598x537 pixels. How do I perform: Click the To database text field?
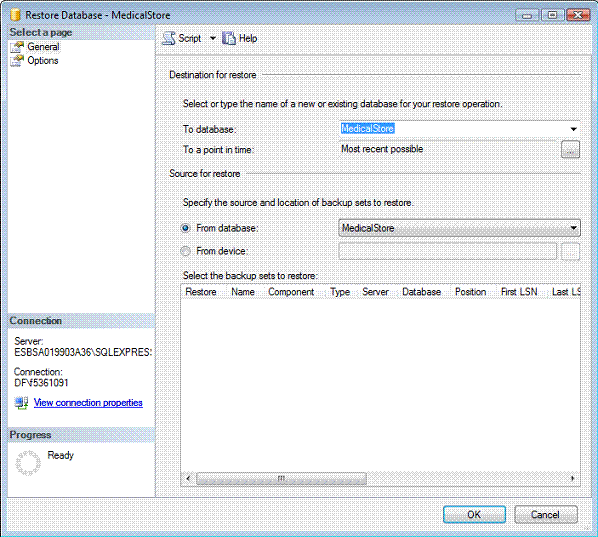pyautogui.click(x=453, y=129)
